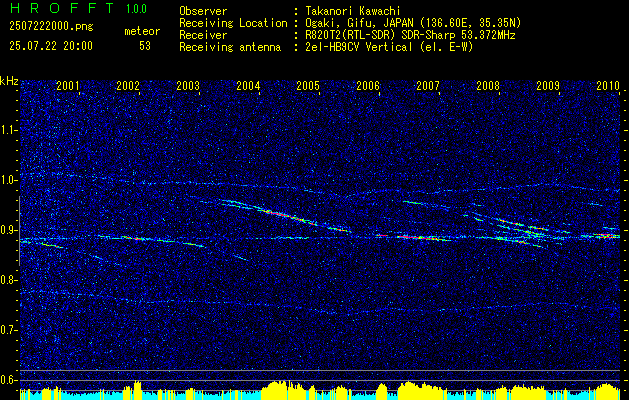
Task: Click frequency axis label 0.6
Action: point(8,380)
